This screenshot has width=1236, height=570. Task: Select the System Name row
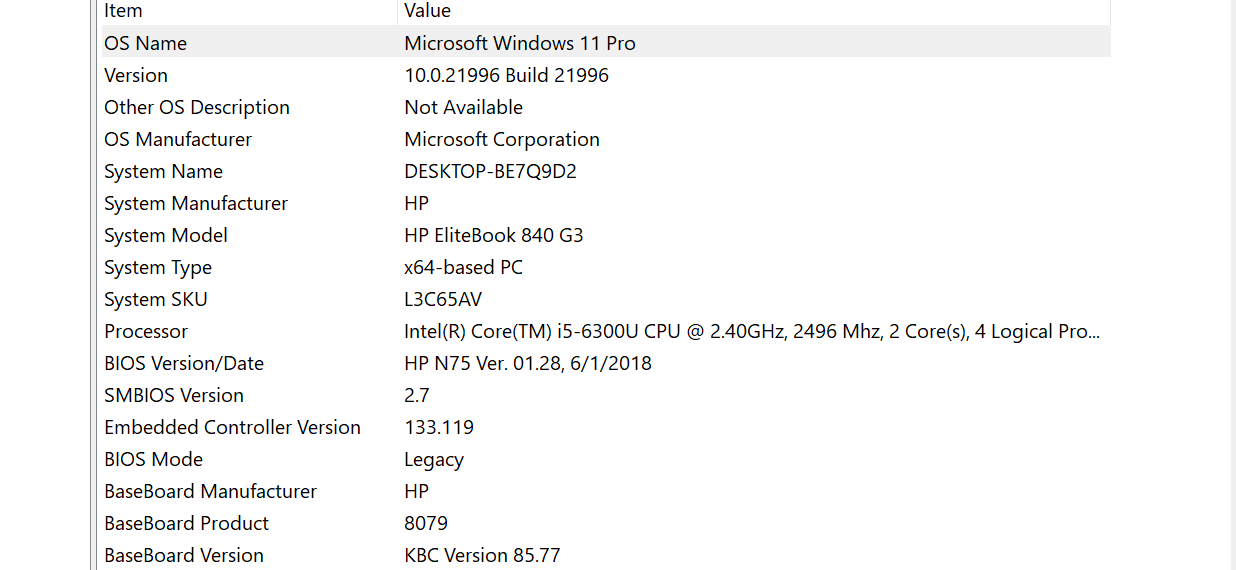tap(163, 171)
